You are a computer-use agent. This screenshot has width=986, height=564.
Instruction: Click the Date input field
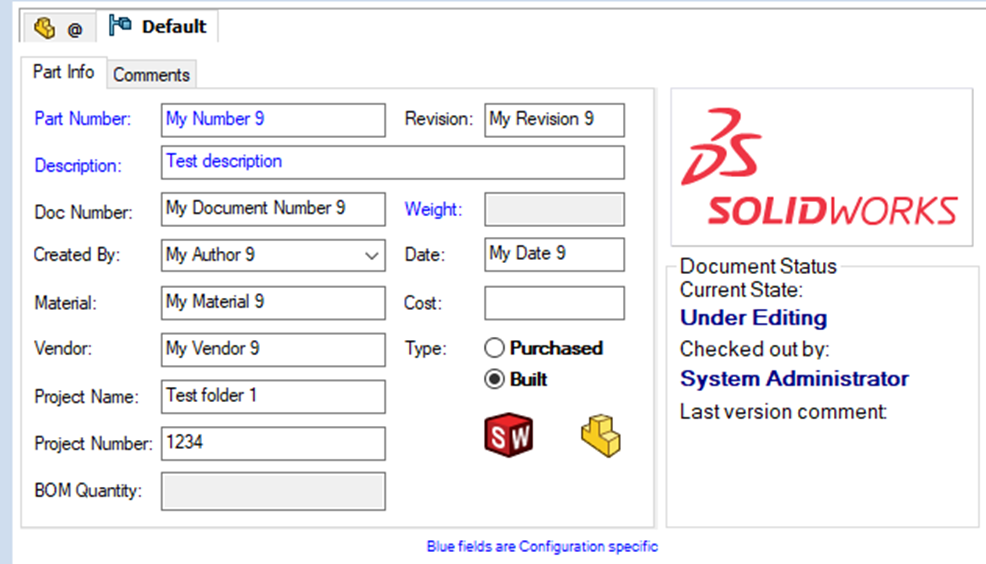(554, 254)
